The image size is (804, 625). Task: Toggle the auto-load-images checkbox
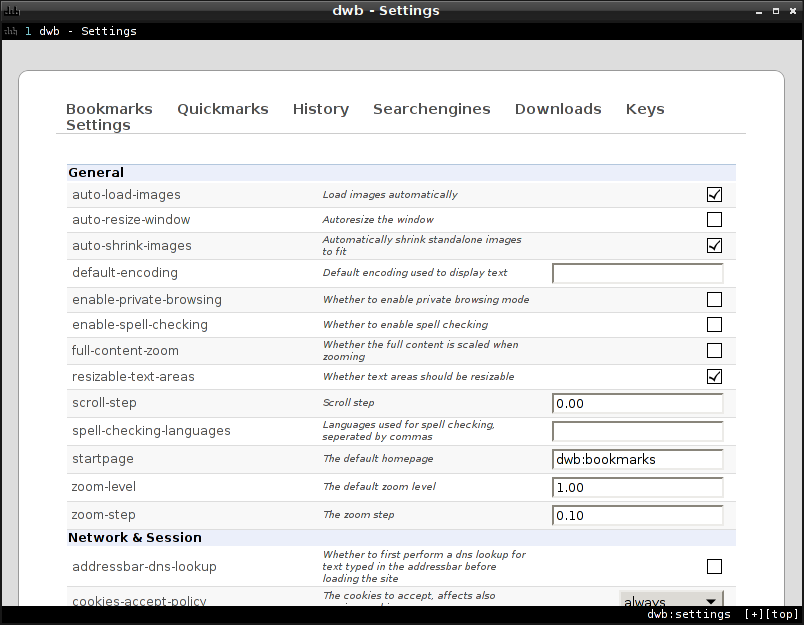click(x=714, y=194)
